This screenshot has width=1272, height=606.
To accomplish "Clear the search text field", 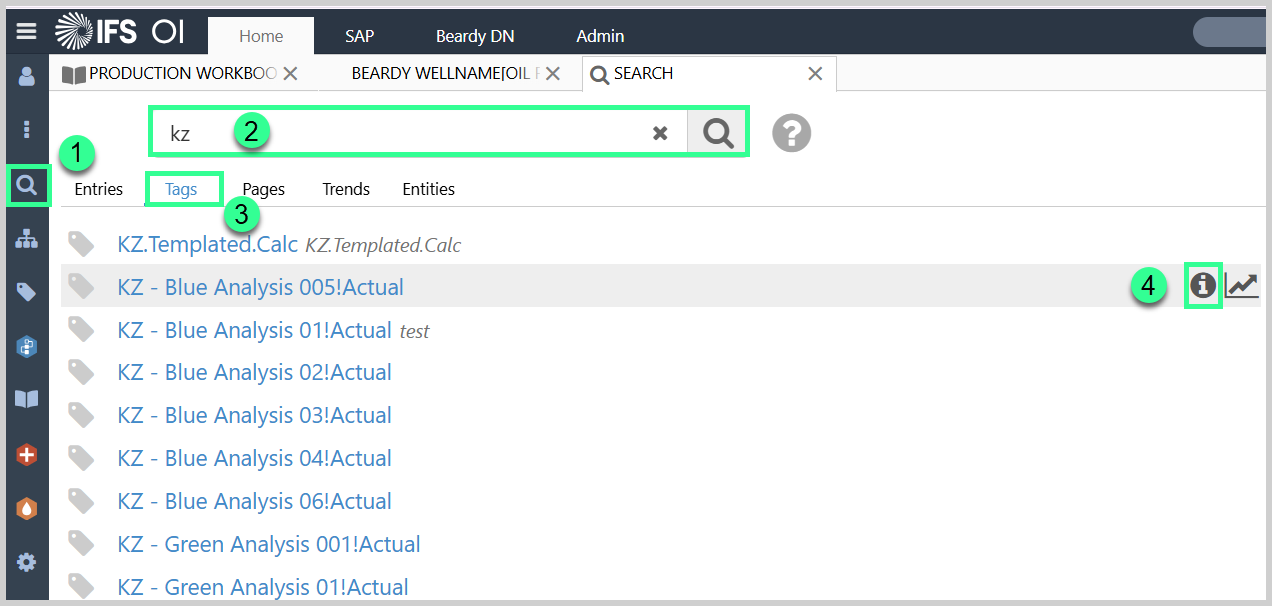I will click(660, 133).
